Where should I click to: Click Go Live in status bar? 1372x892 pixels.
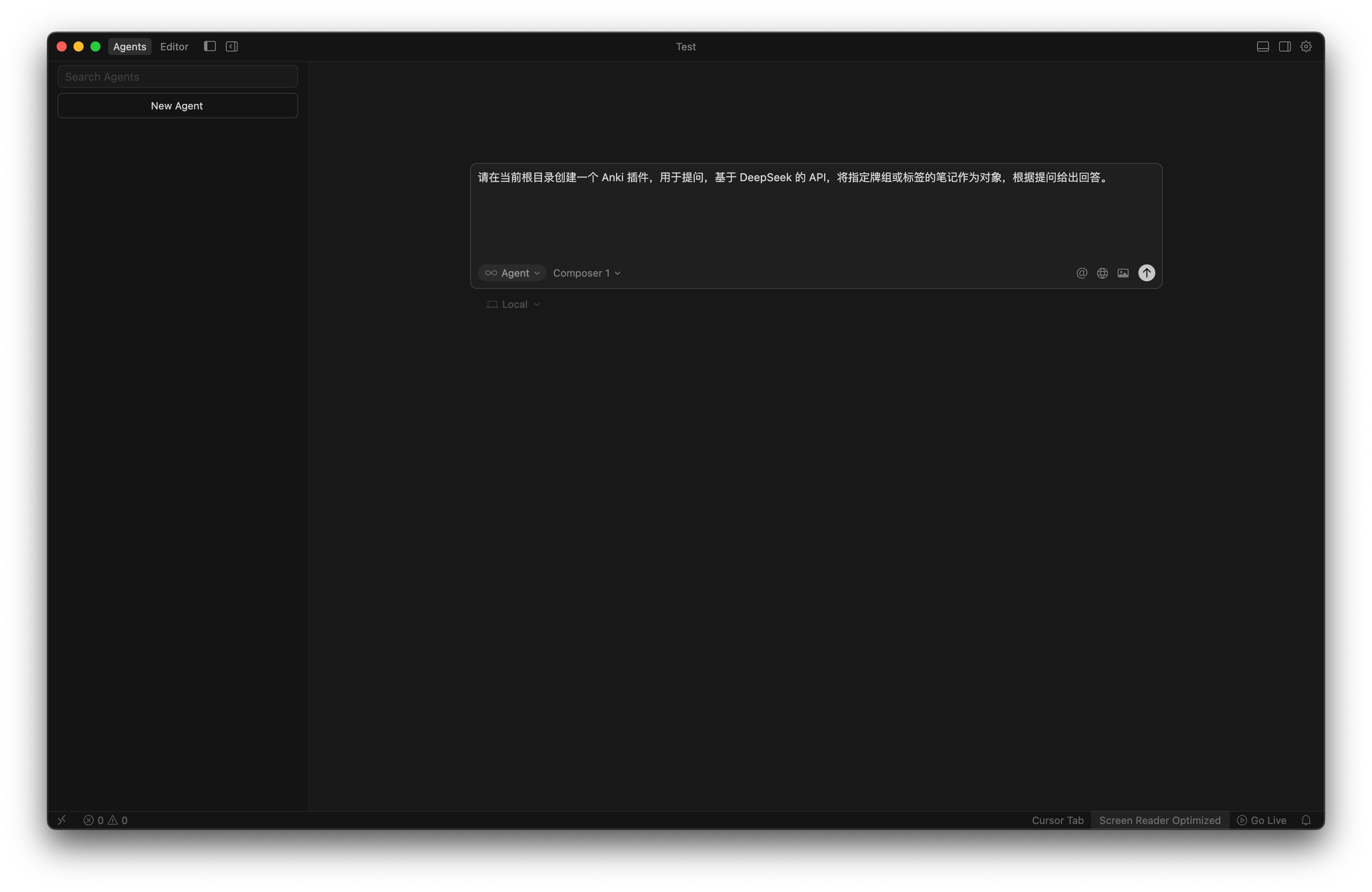pos(1262,820)
